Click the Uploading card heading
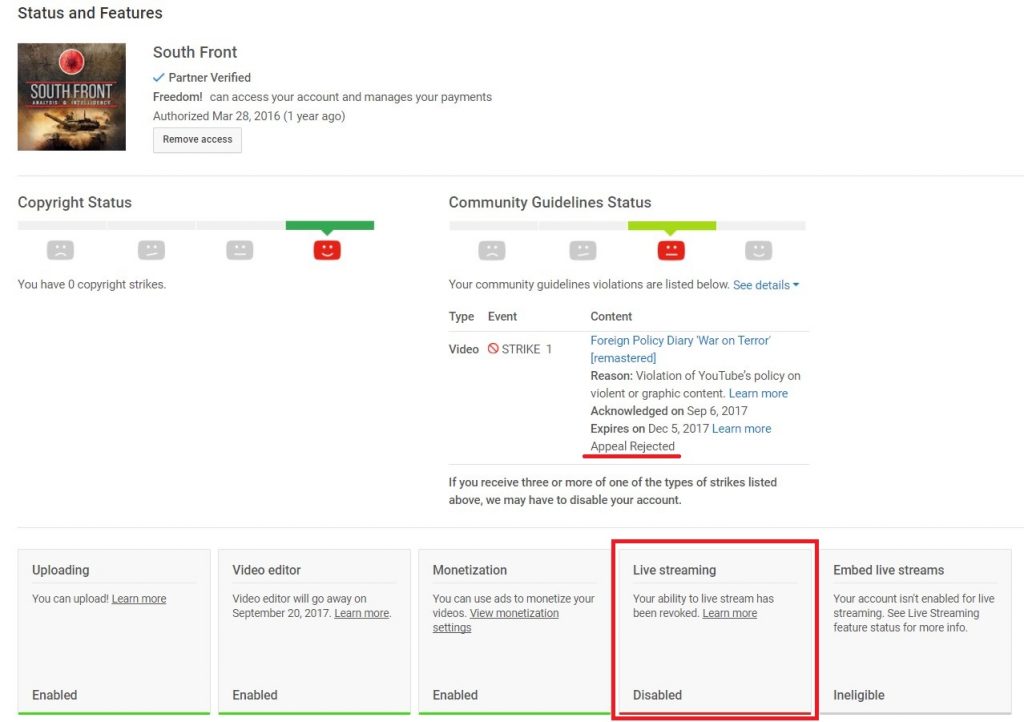1024x722 pixels. (61, 570)
